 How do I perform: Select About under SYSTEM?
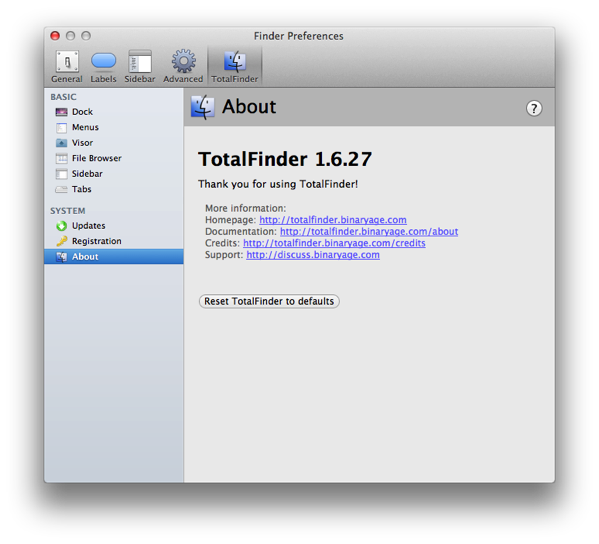(x=114, y=257)
